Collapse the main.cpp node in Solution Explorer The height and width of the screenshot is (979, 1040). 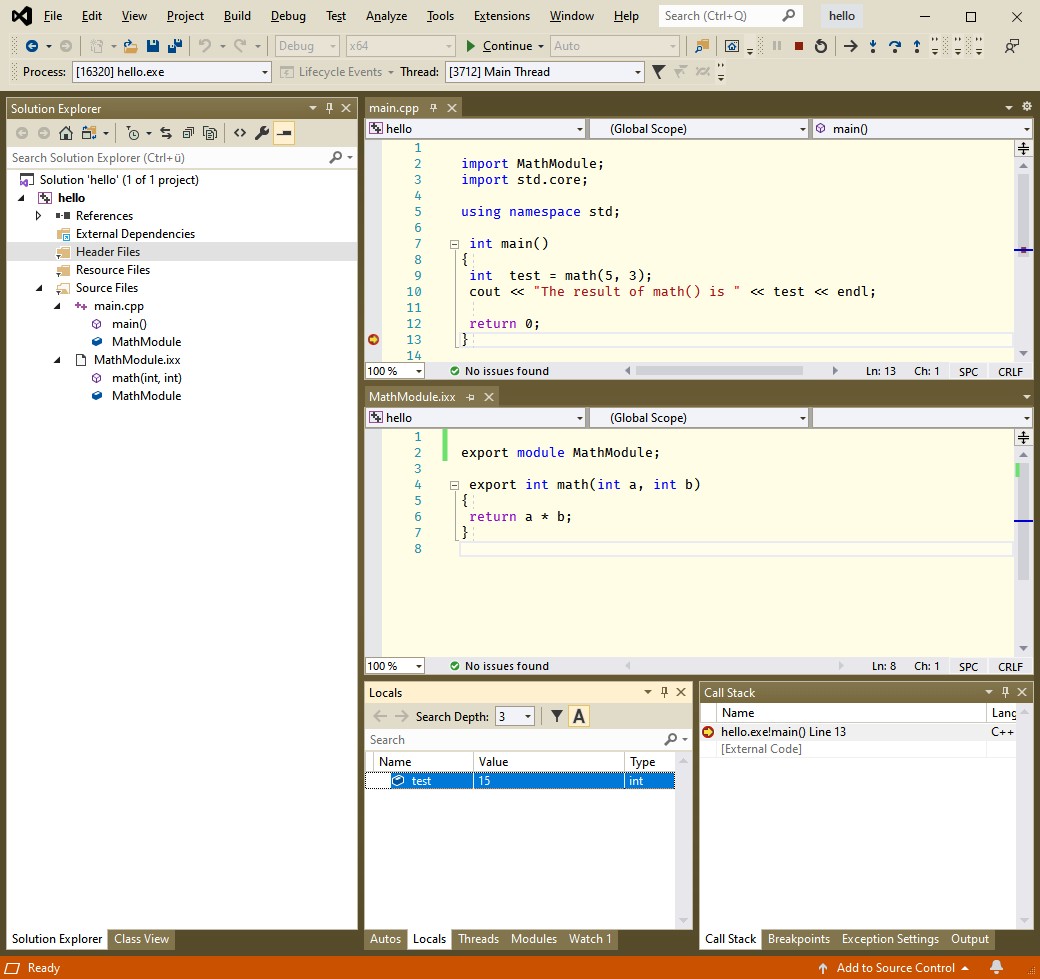57,305
